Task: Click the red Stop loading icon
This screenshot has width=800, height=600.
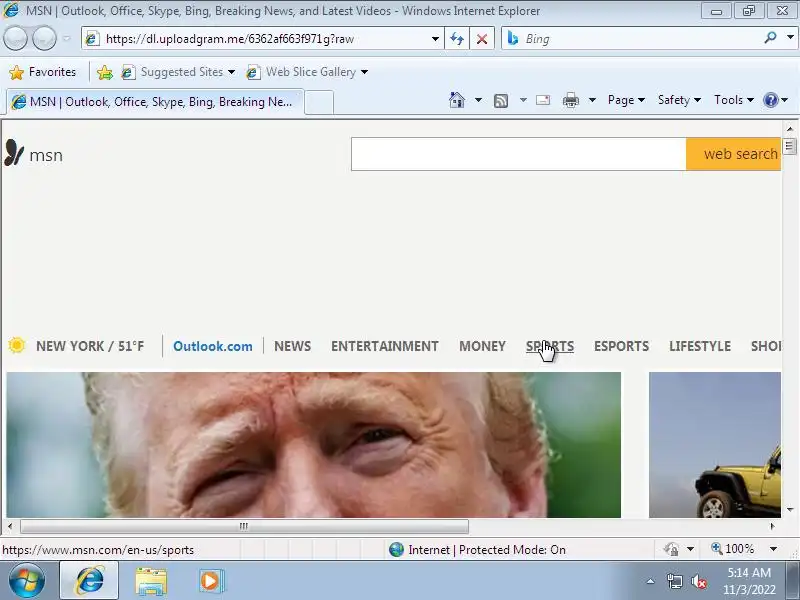Action: click(x=482, y=39)
